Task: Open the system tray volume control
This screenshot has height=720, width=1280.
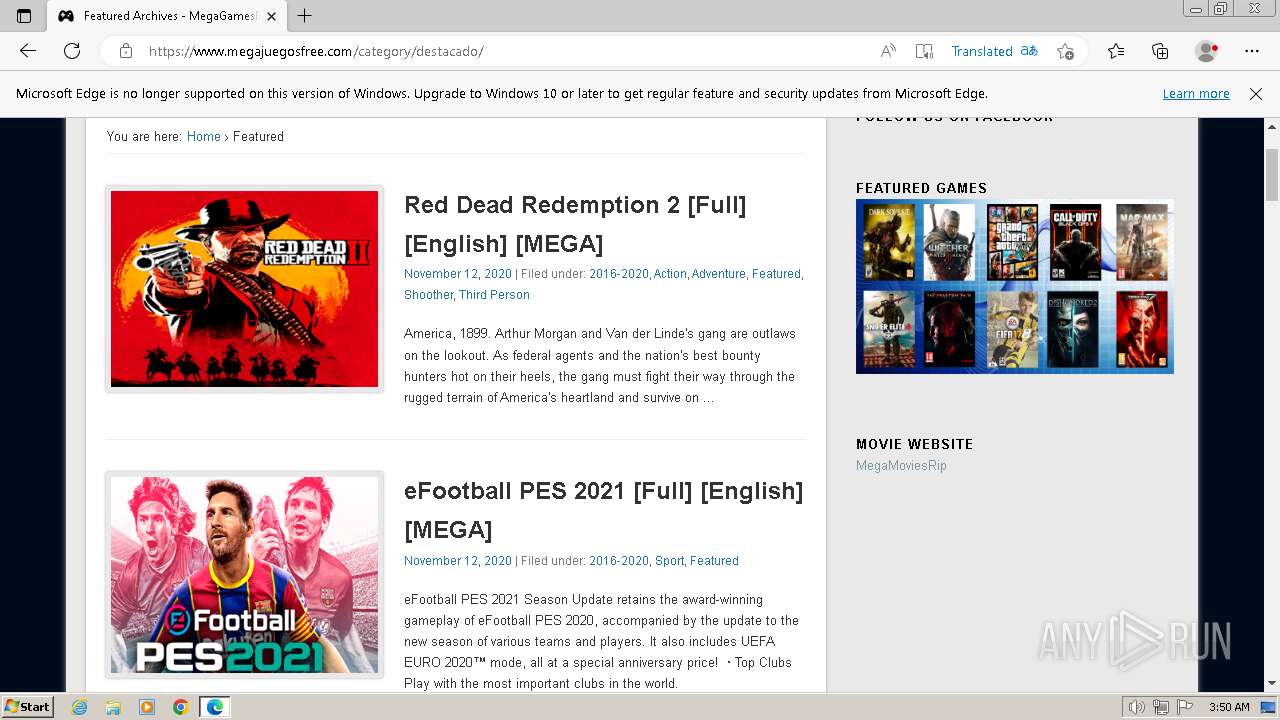Action: point(1137,707)
